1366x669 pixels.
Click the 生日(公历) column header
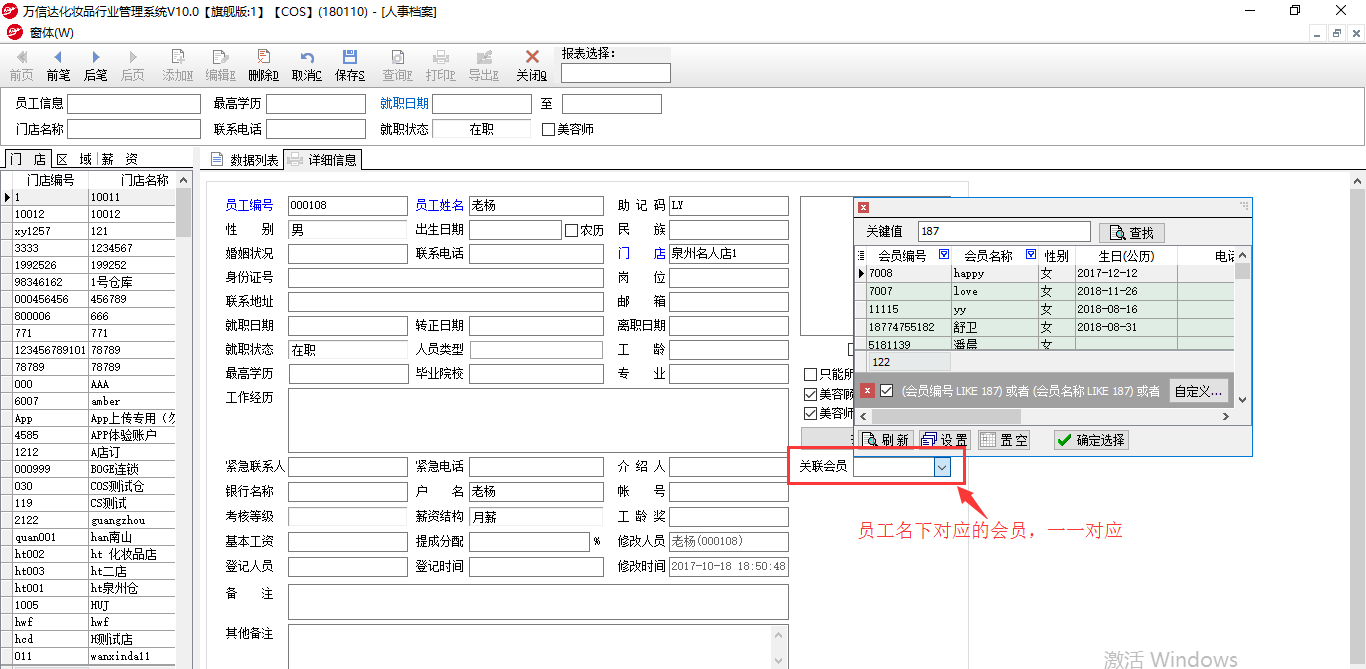[x=1126, y=255]
